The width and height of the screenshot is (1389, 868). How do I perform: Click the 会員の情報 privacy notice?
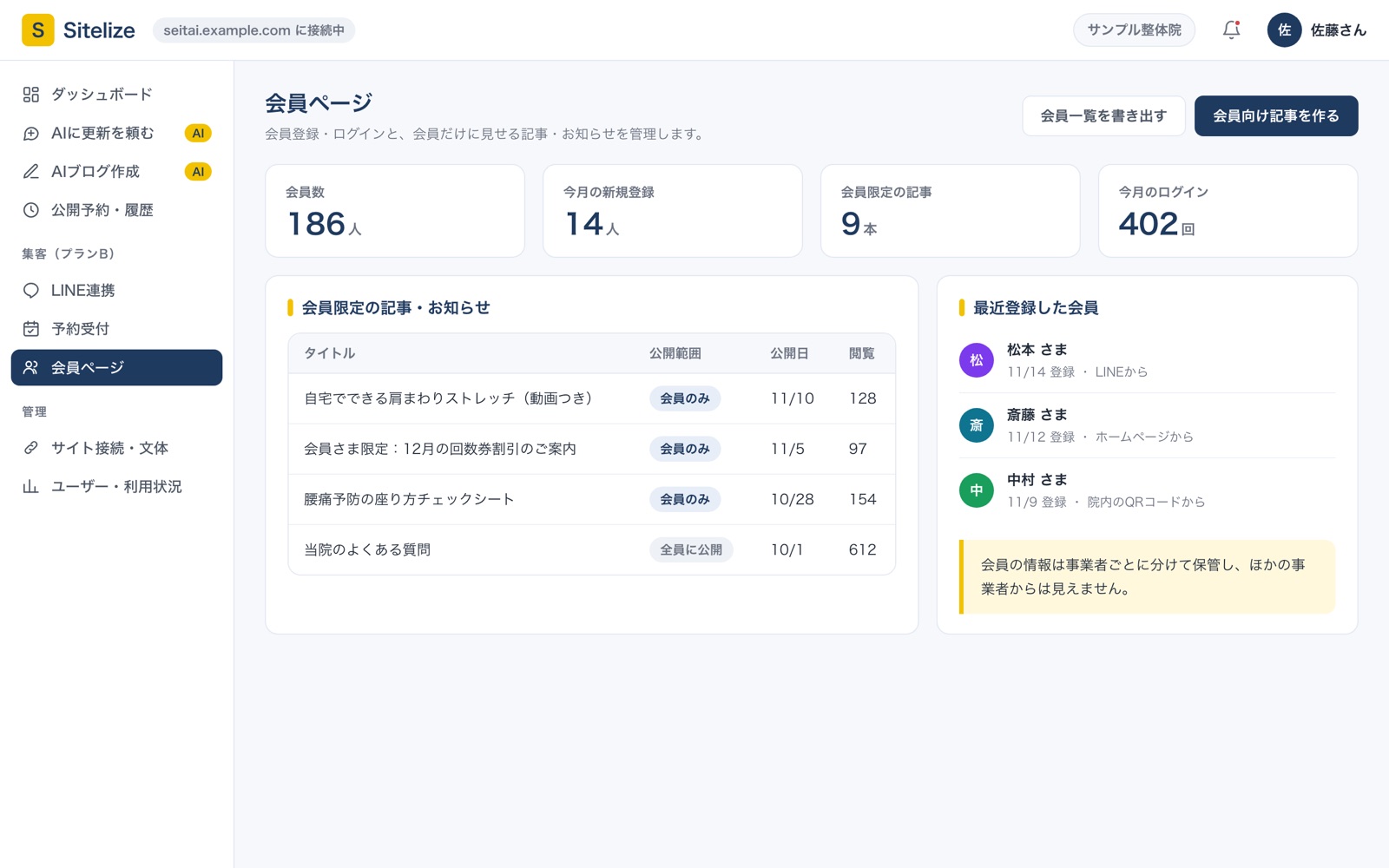[1148, 577]
